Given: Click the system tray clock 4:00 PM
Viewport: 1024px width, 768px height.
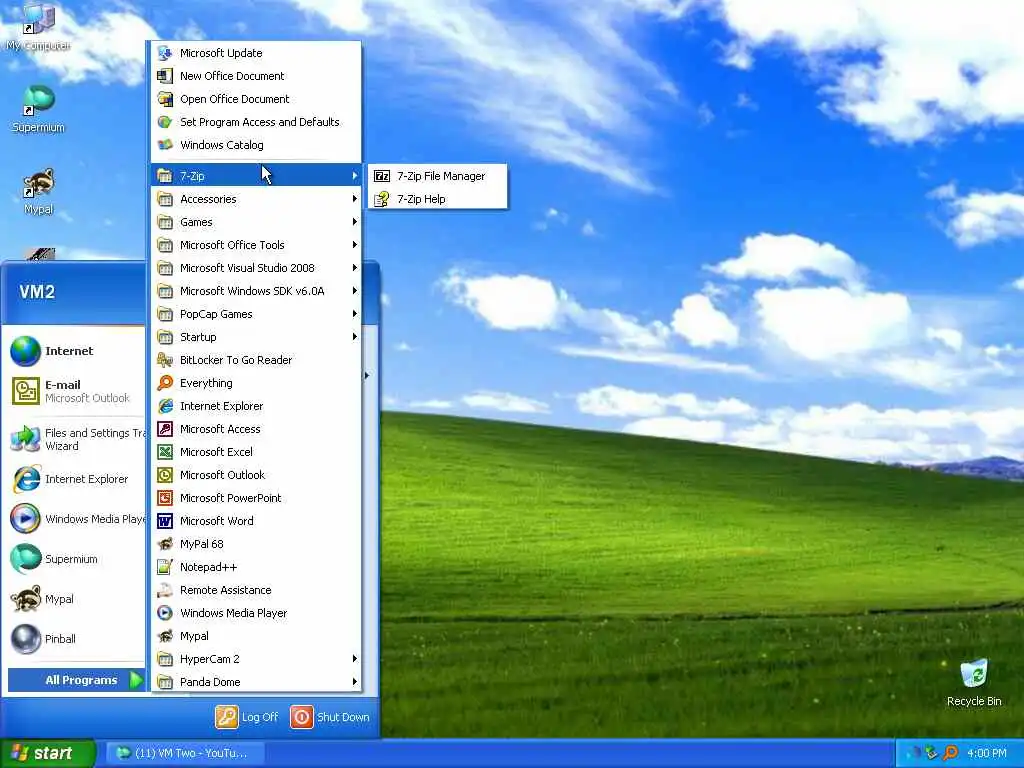Looking at the screenshot, I should (x=987, y=753).
